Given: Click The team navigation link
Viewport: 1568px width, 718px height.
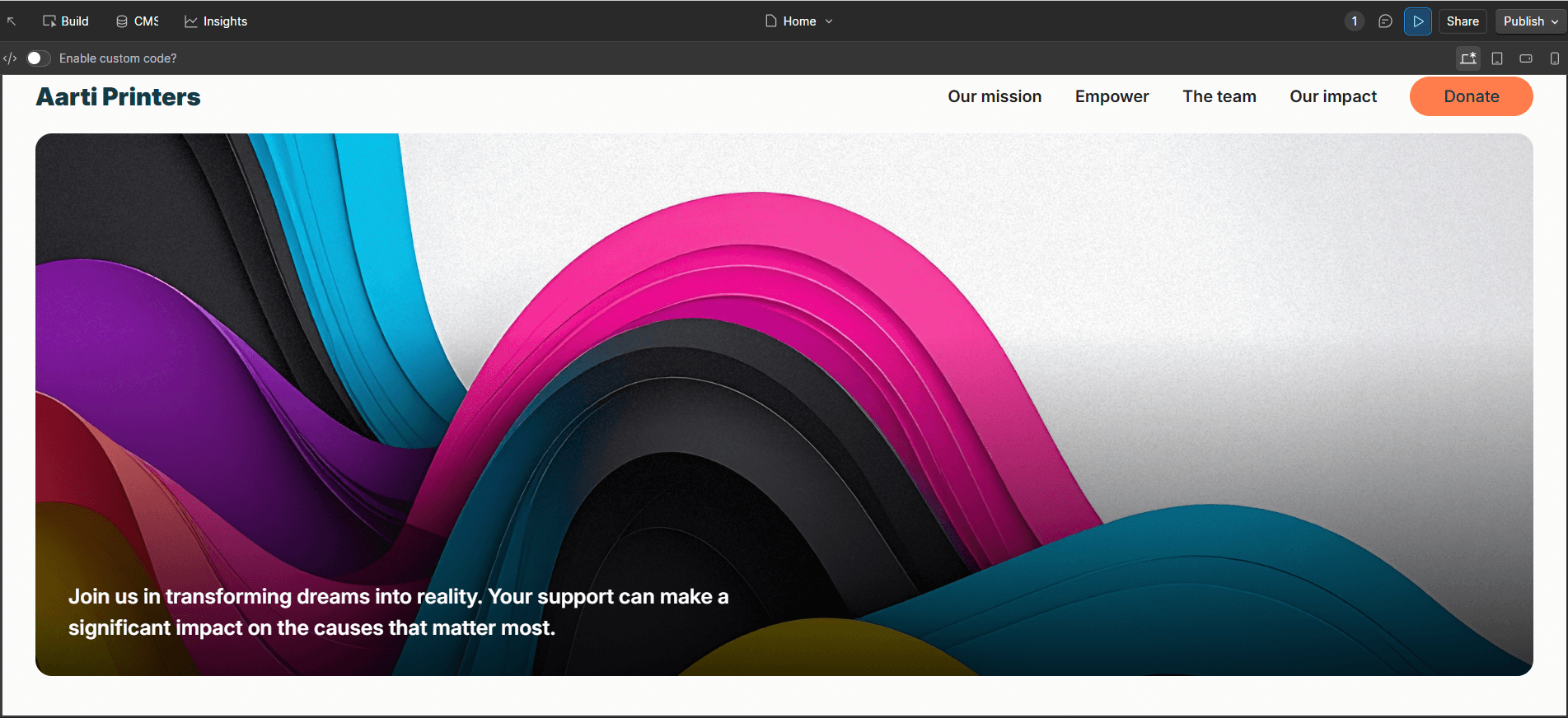Looking at the screenshot, I should tap(1219, 96).
